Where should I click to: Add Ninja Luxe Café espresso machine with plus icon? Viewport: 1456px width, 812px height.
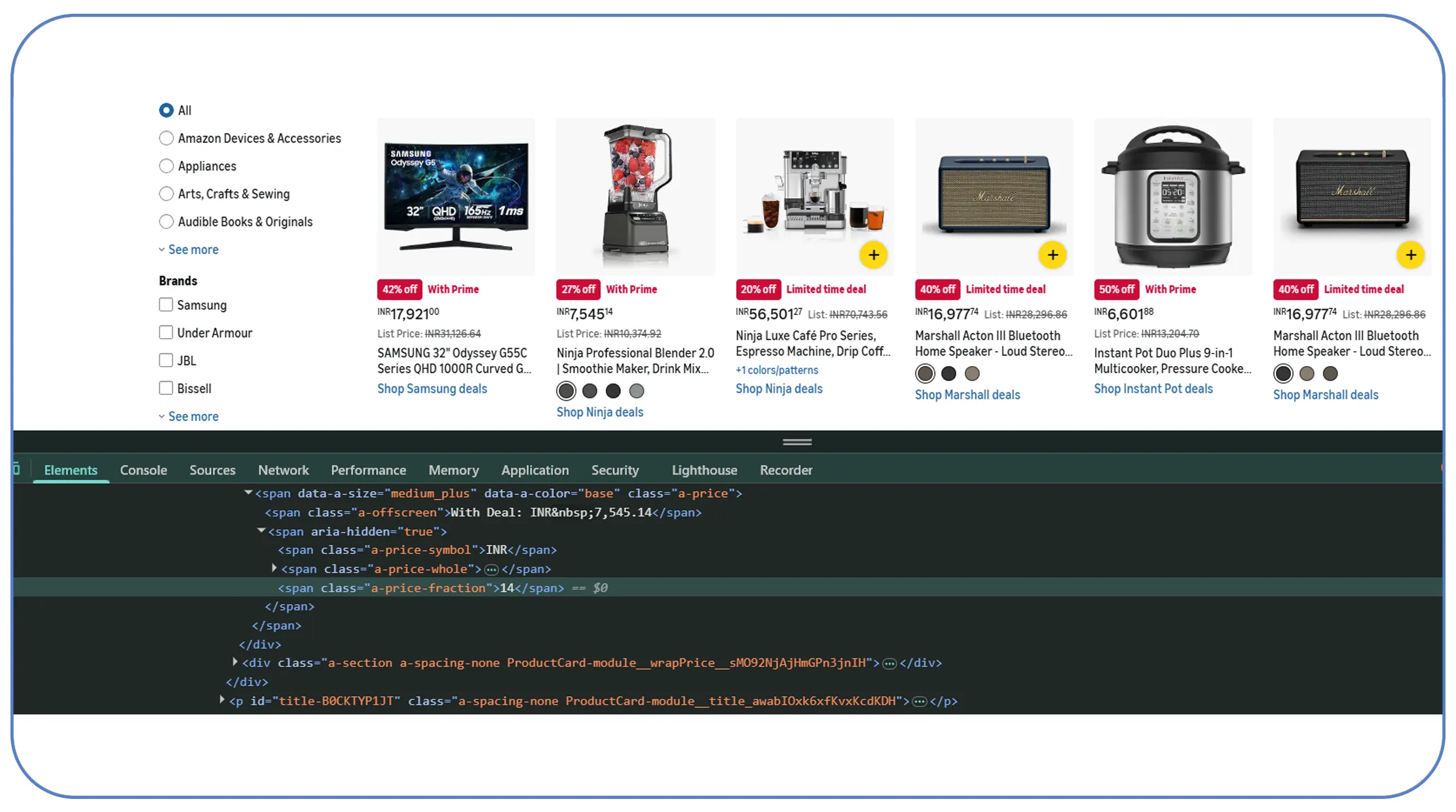pos(873,255)
